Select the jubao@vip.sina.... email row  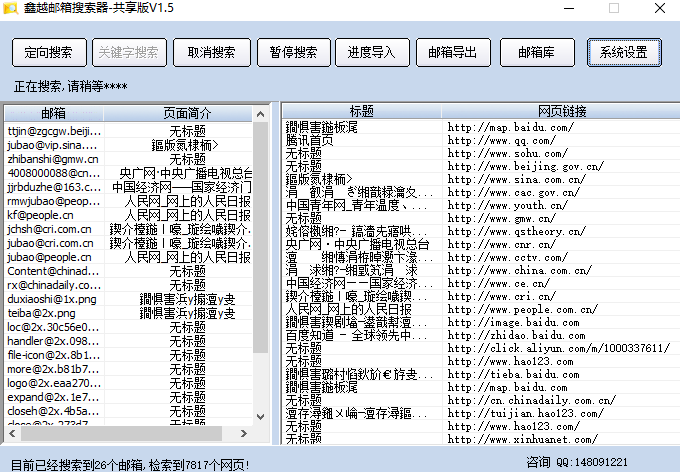point(128,144)
